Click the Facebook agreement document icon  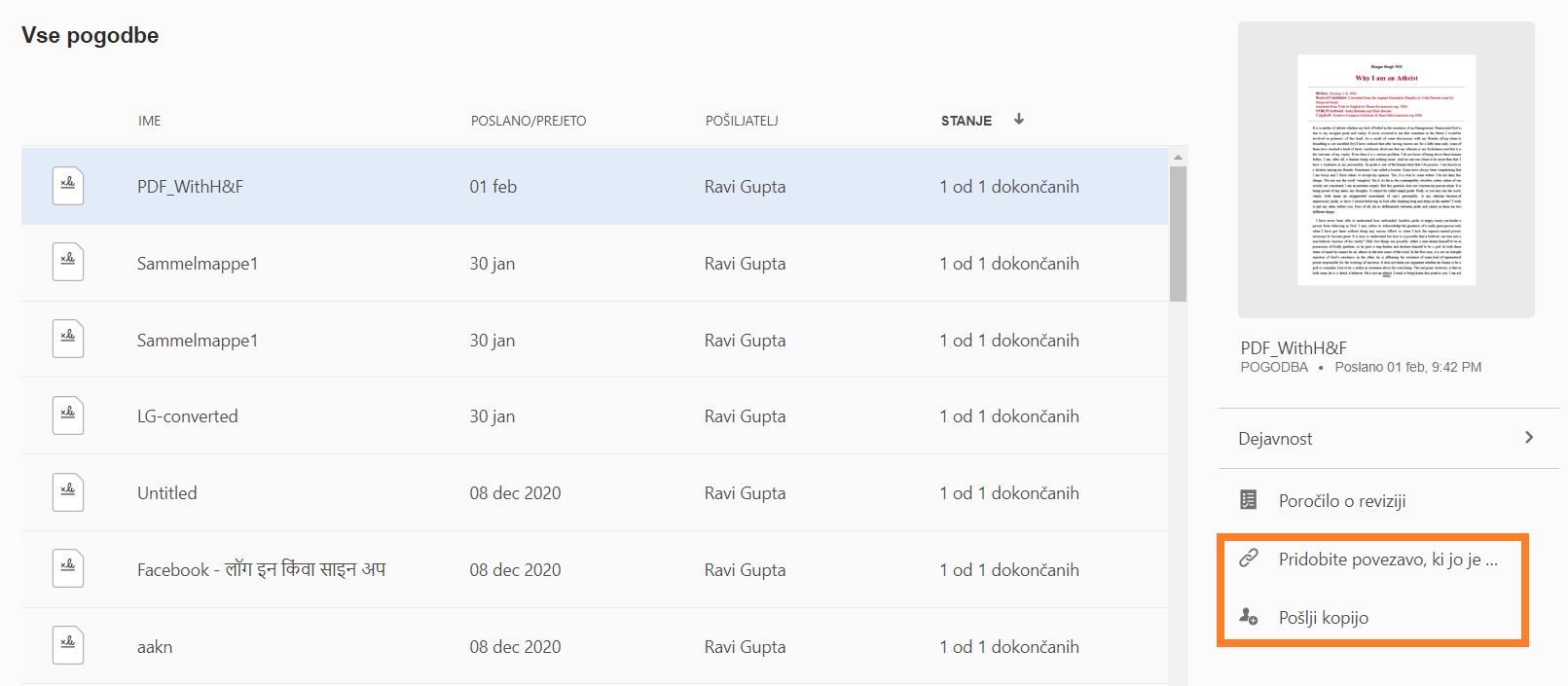pyautogui.click(x=68, y=568)
